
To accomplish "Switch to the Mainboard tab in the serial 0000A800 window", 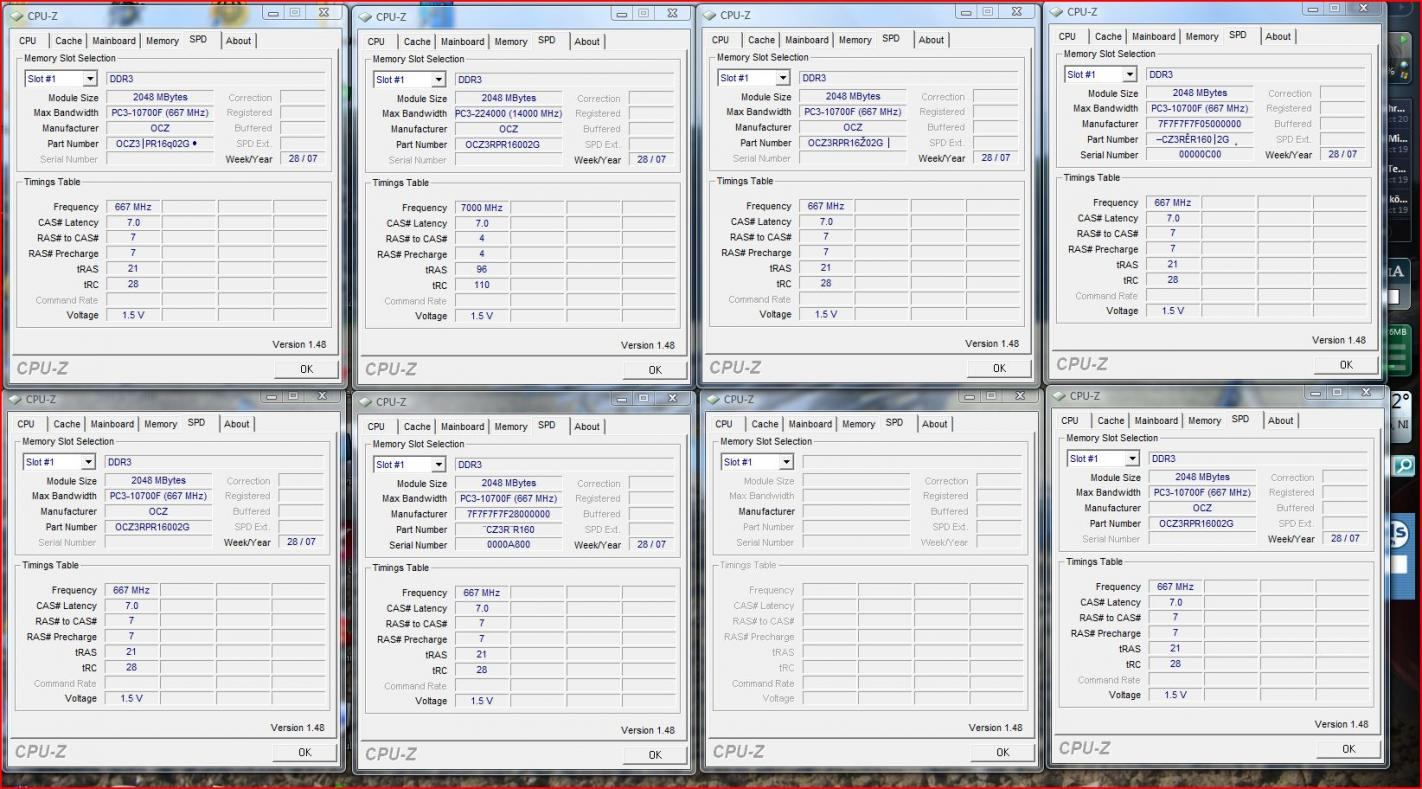I will (462, 427).
